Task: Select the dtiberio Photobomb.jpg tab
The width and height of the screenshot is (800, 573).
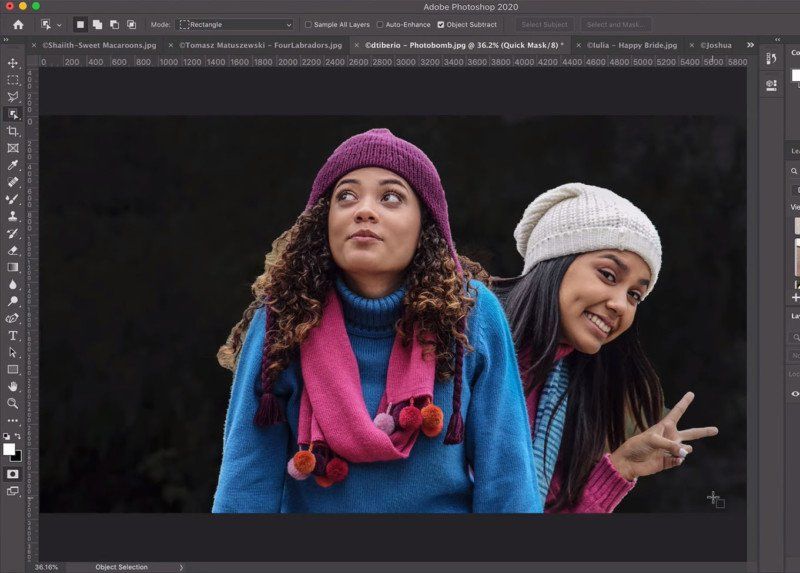Action: click(464, 45)
